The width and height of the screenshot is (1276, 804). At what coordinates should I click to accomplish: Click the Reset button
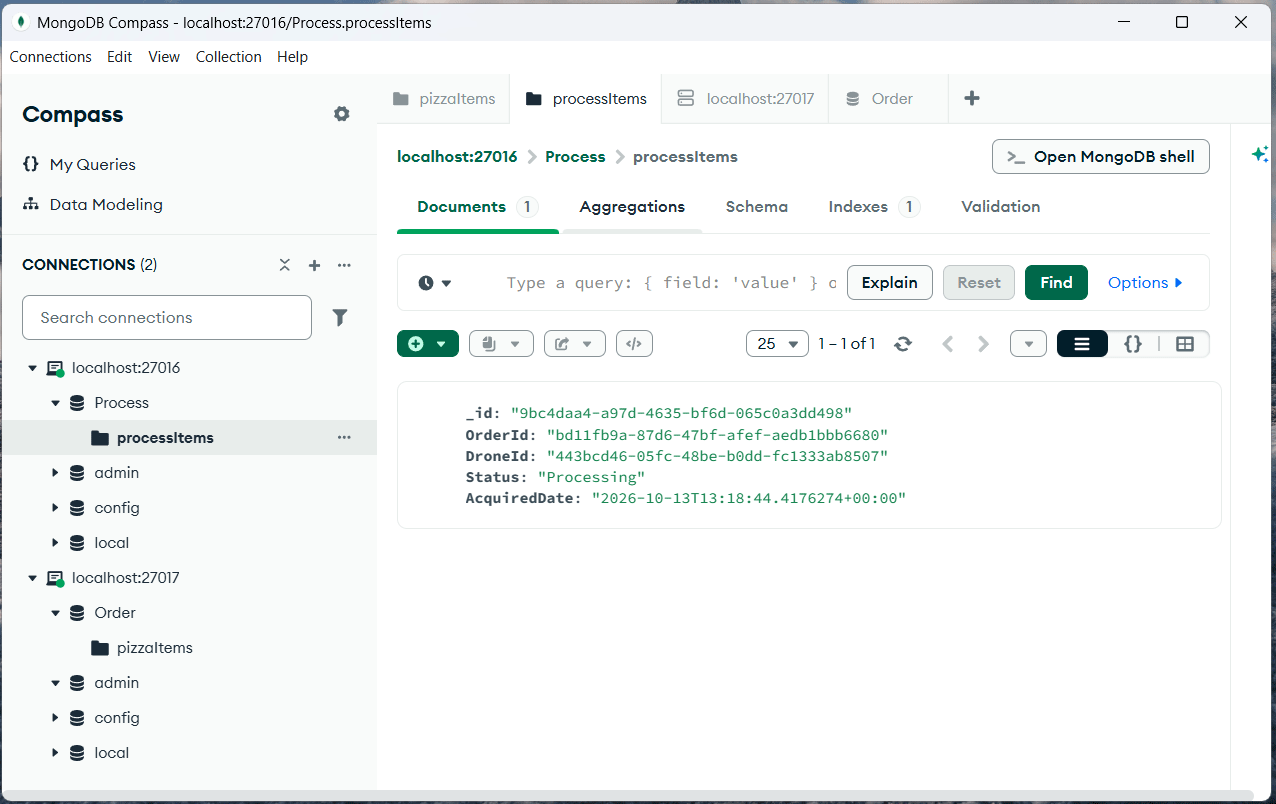[979, 283]
